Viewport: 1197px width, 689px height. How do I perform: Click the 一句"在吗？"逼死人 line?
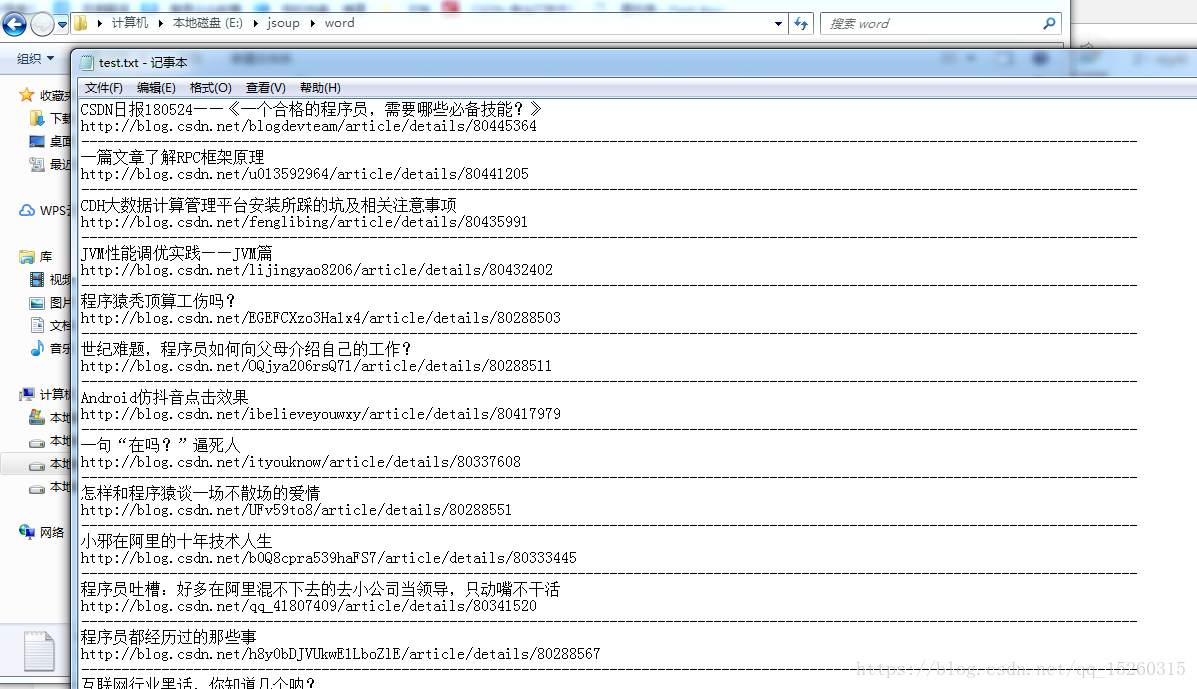tap(160, 446)
